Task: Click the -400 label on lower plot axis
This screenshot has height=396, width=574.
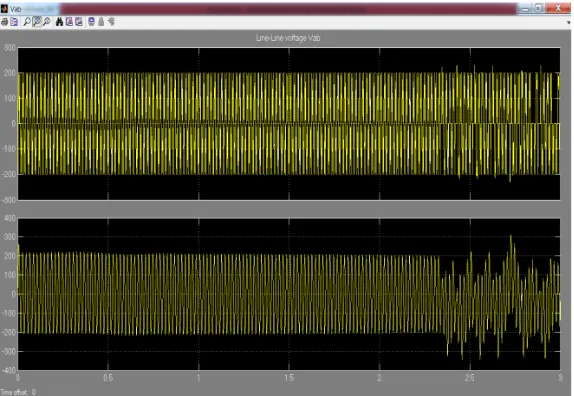Action: coord(8,370)
